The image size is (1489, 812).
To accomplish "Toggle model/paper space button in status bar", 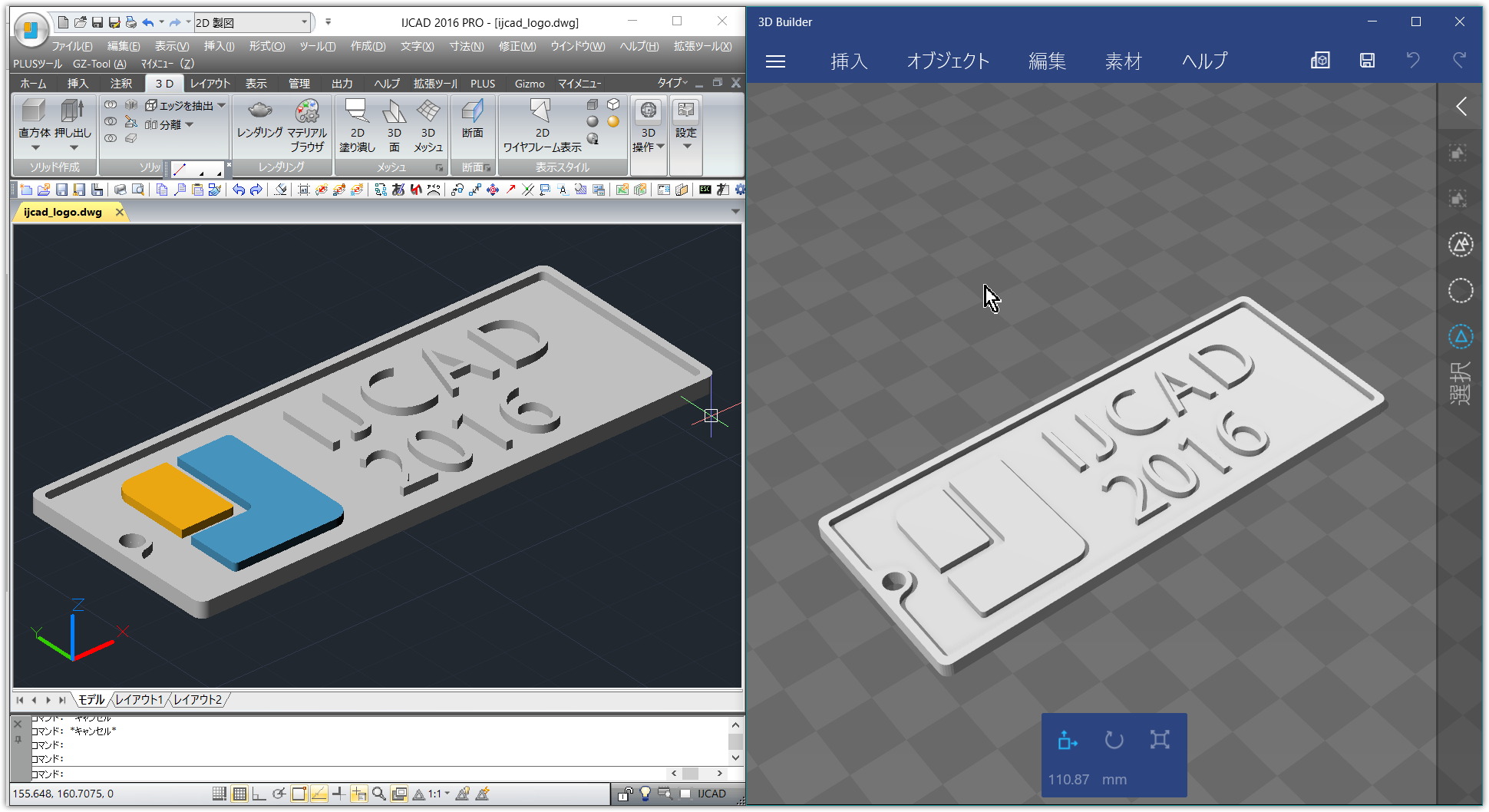I will (x=399, y=794).
